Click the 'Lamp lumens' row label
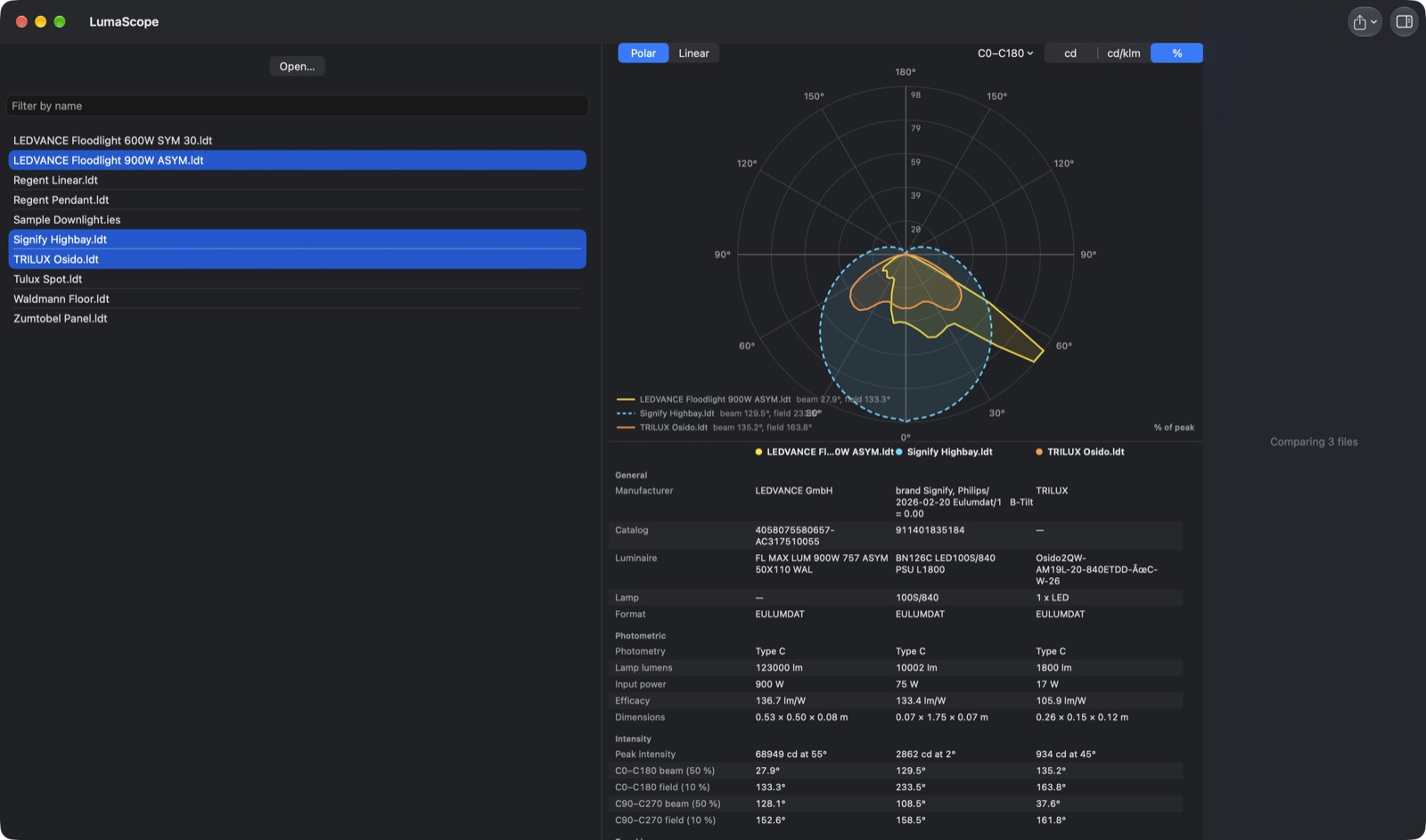 click(x=643, y=668)
